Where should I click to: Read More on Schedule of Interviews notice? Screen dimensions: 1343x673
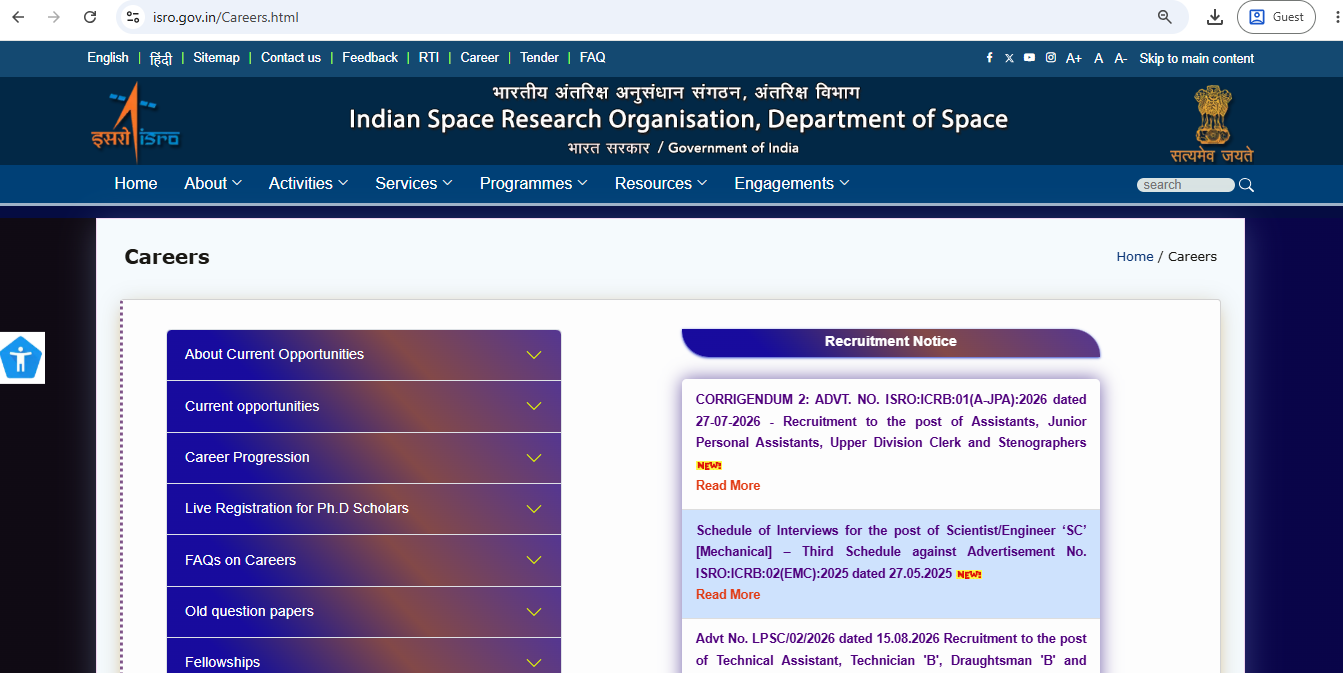(728, 595)
